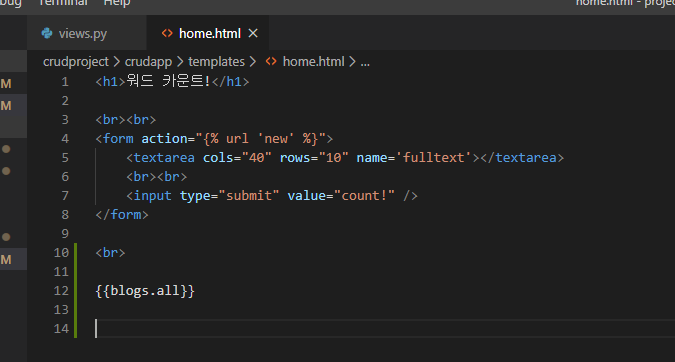Click crudproject in the breadcrumb
The width and height of the screenshot is (675, 362).
coord(76,62)
